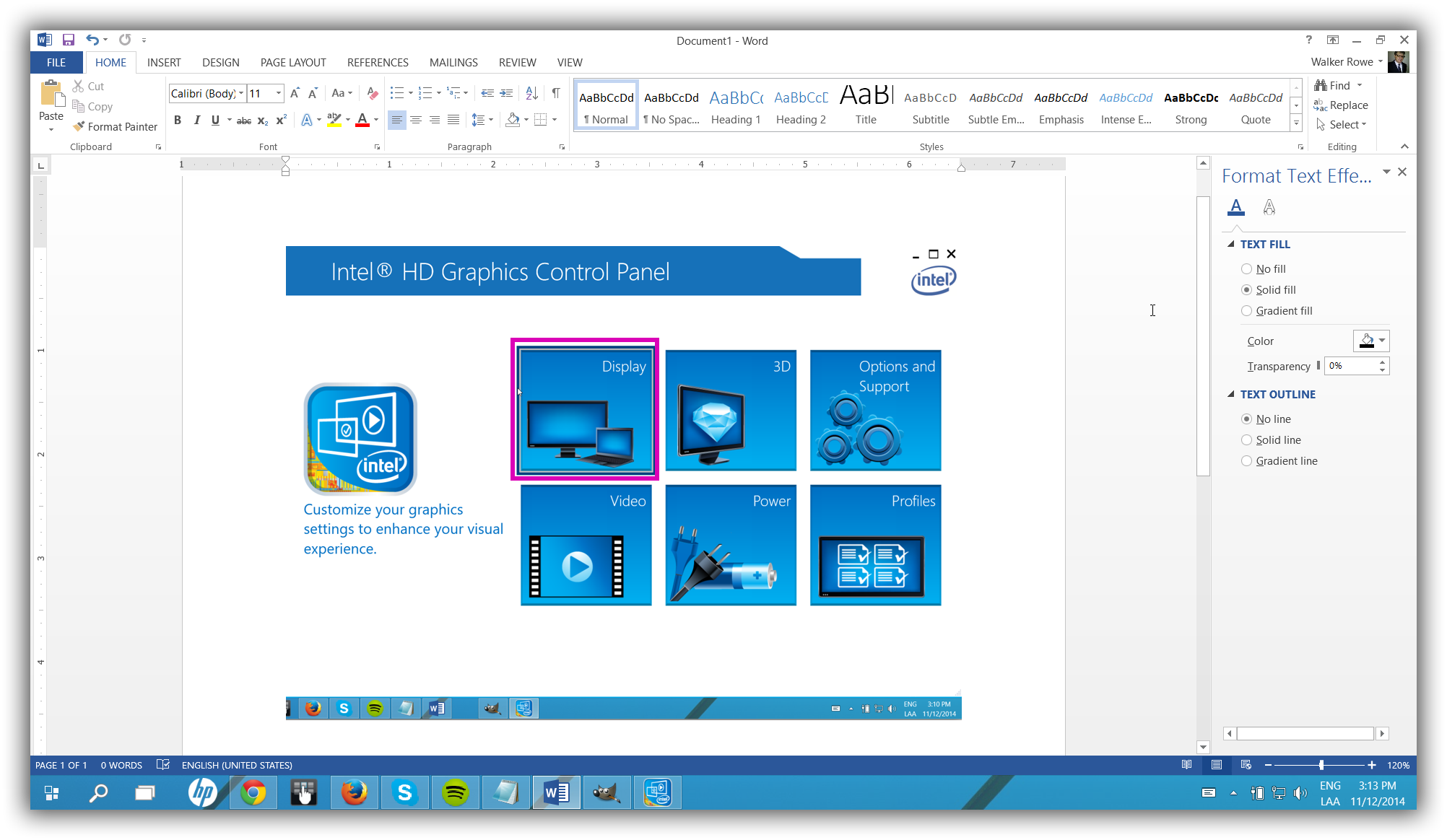Collapse the TEXT OUTLINE section
The width and height of the screenshot is (1447, 840).
click(x=1231, y=394)
